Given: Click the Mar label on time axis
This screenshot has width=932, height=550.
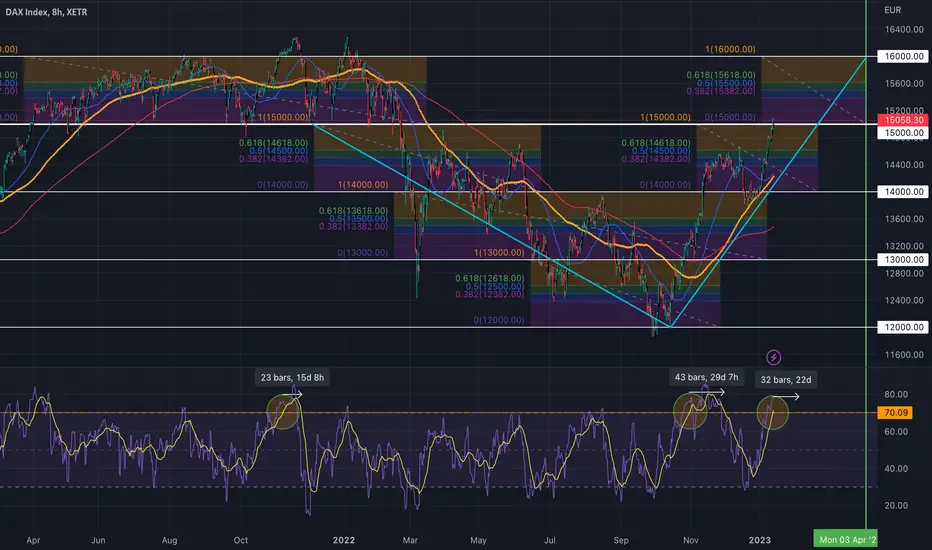Looking at the screenshot, I should 410,540.
